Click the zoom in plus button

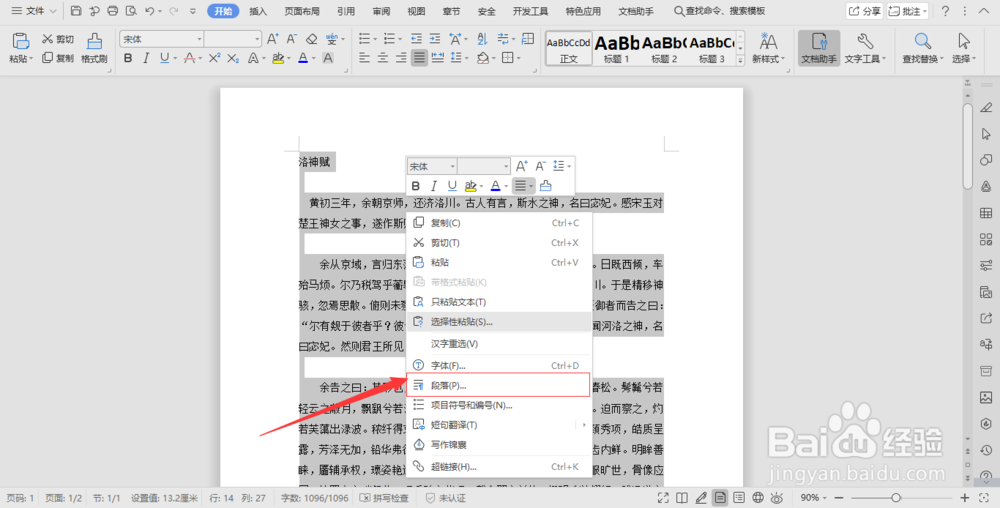(x=965, y=498)
